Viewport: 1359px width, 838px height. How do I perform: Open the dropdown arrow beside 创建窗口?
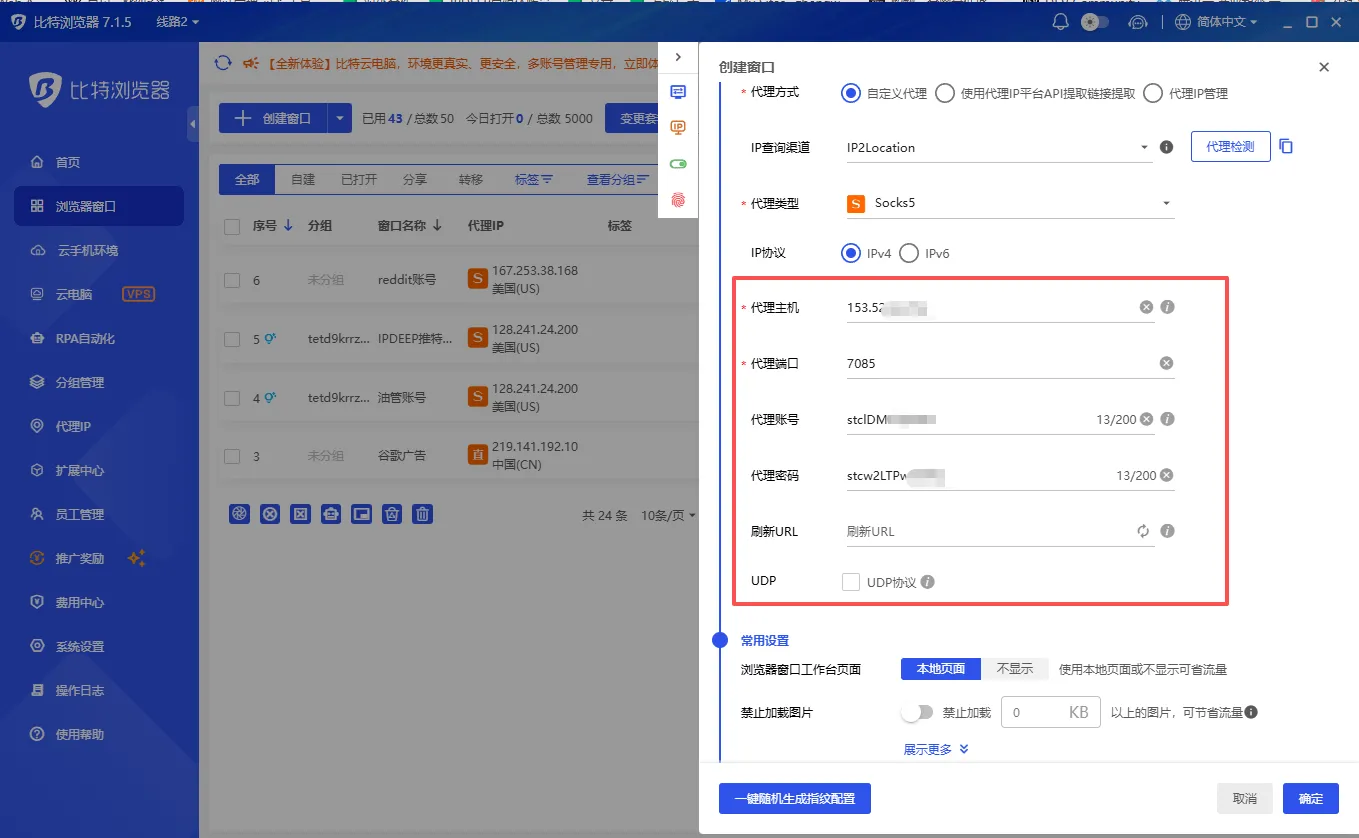[340, 118]
